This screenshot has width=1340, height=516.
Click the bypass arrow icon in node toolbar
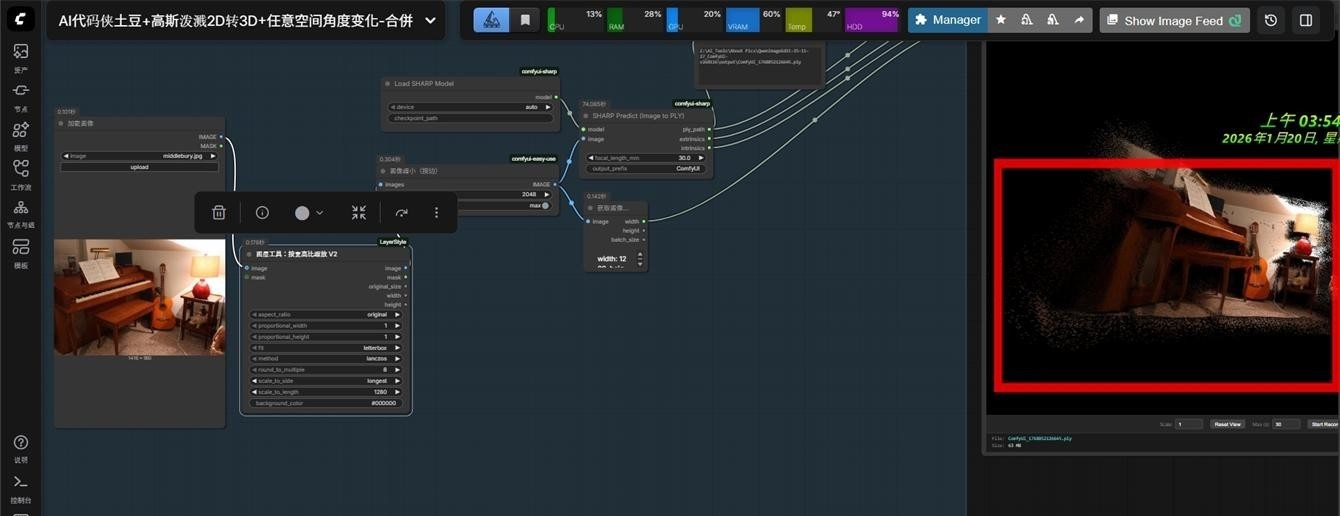pyautogui.click(x=401, y=213)
